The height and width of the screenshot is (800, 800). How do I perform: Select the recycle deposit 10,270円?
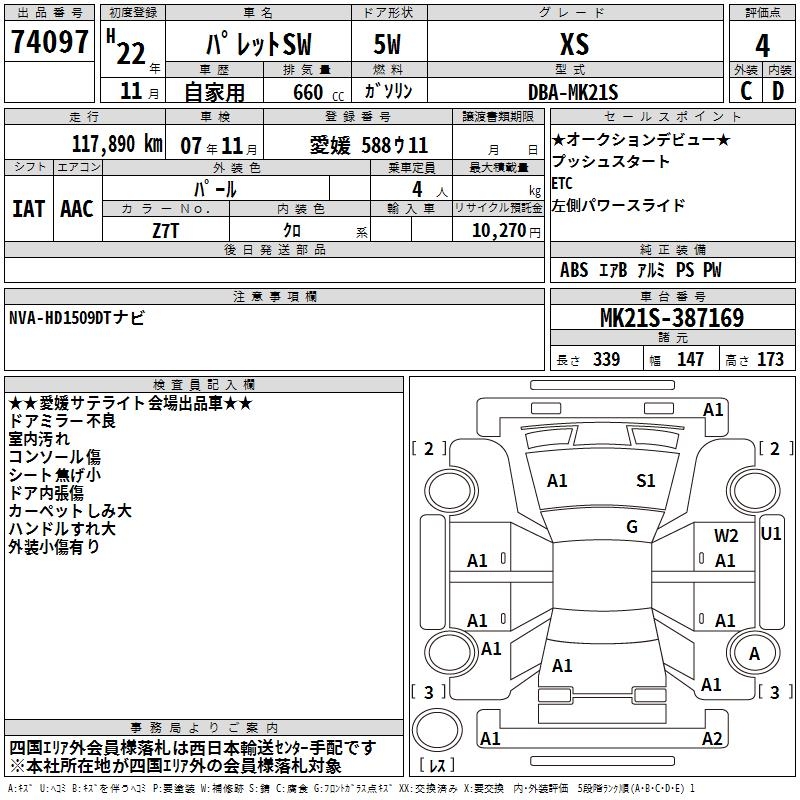(x=506, y=231)
